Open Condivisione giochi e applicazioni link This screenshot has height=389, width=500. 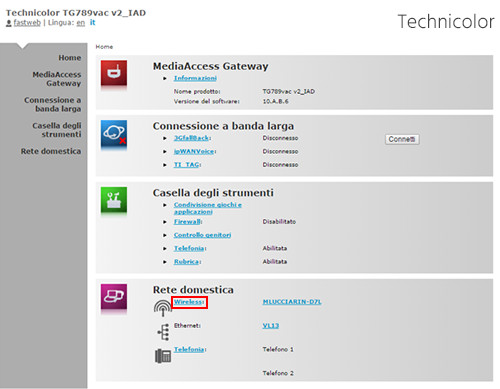(208, 208)
